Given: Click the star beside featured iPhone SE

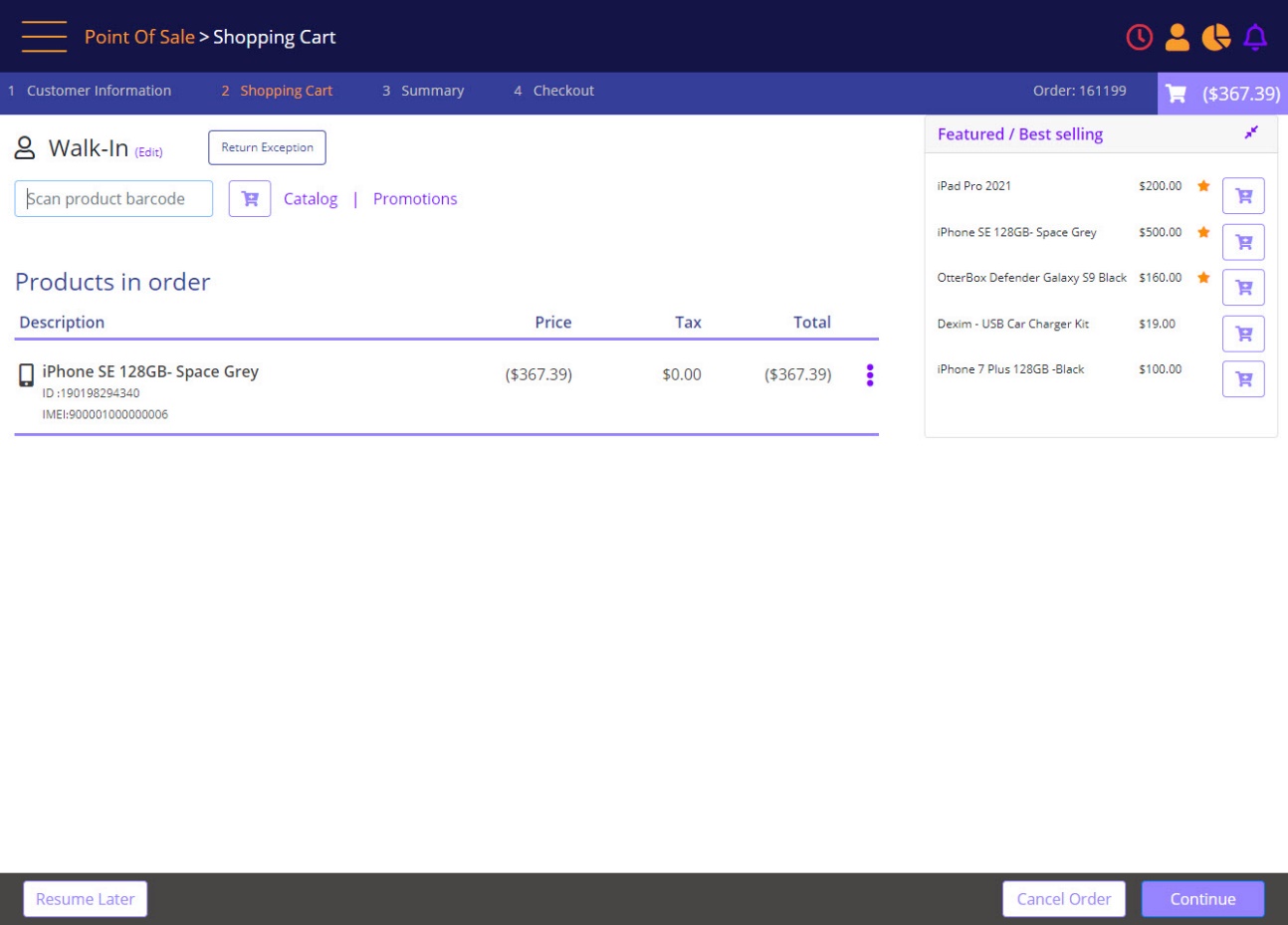Looking at the screenshot, I should tap(1203, 232).
